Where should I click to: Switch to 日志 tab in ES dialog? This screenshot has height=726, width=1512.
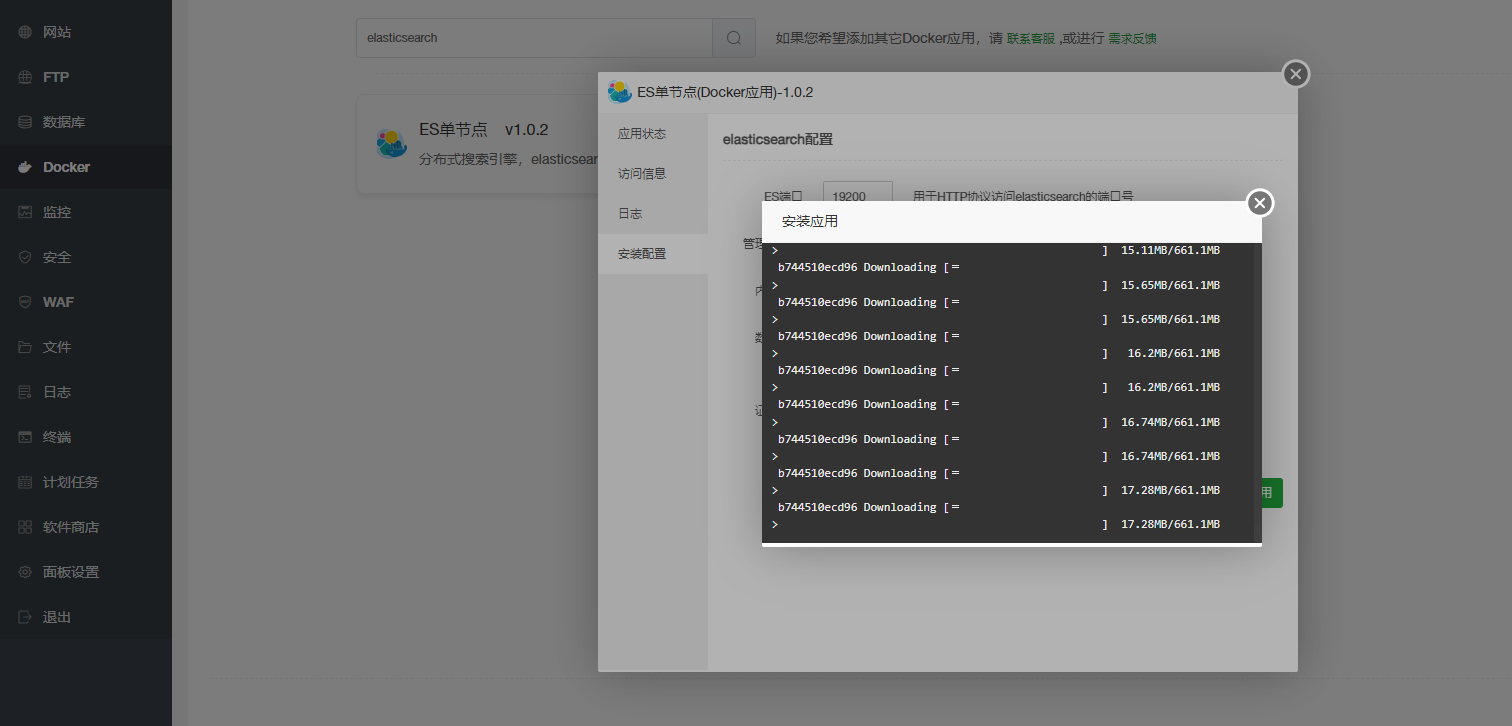pos(653,214)
